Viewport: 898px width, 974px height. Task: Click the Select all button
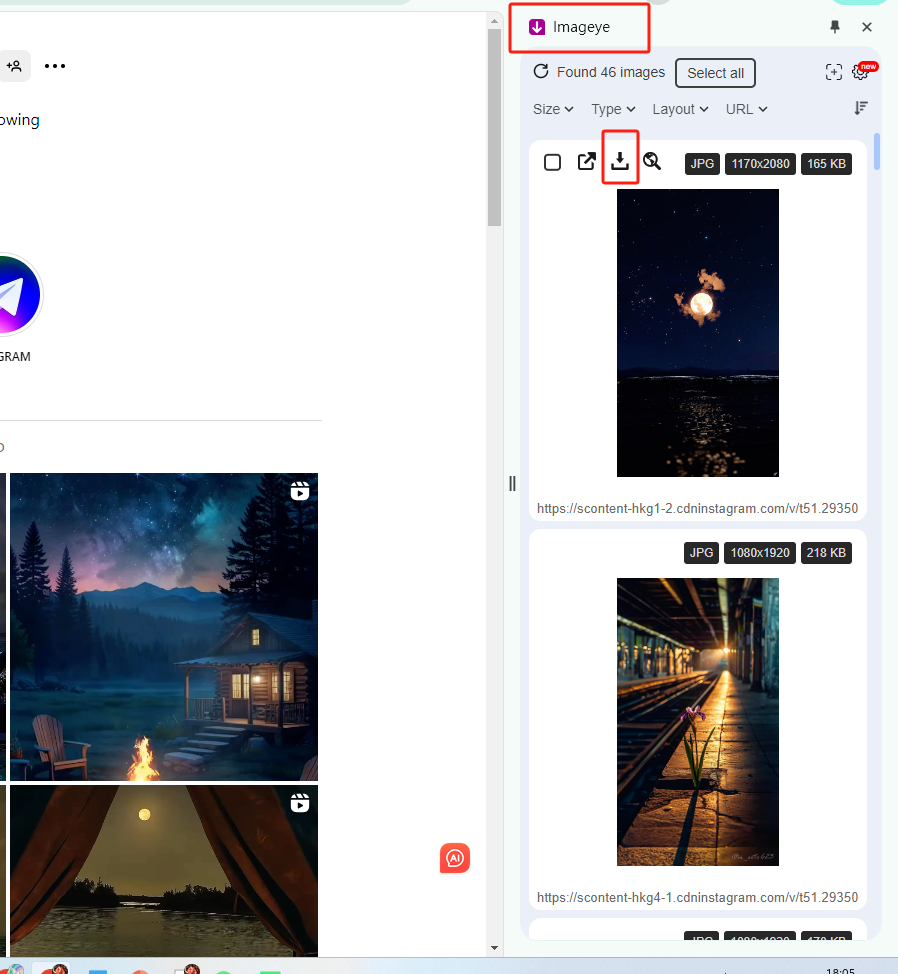[715, 73]
